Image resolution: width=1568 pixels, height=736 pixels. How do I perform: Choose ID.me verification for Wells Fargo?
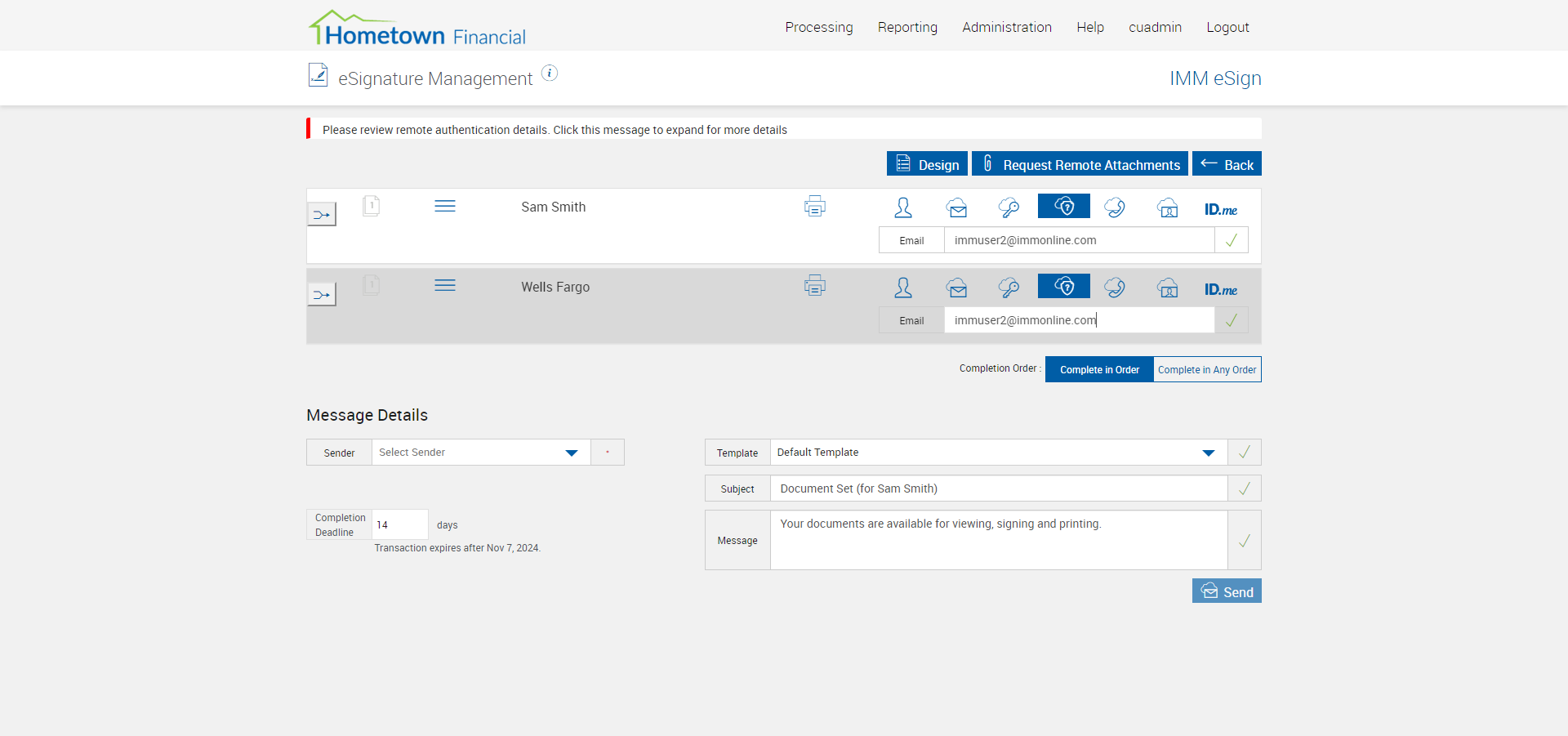[x=1220, y=289]
